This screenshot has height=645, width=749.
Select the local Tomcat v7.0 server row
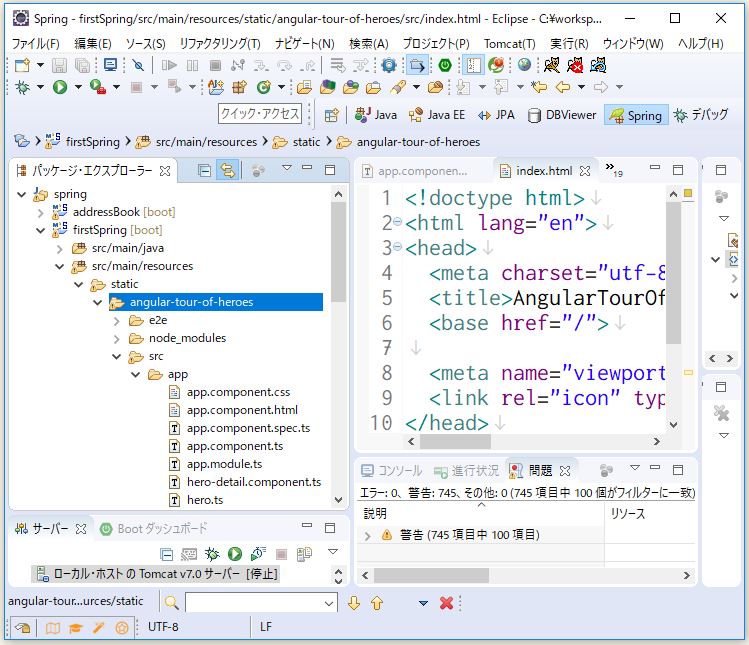click(x=156, y=574)
